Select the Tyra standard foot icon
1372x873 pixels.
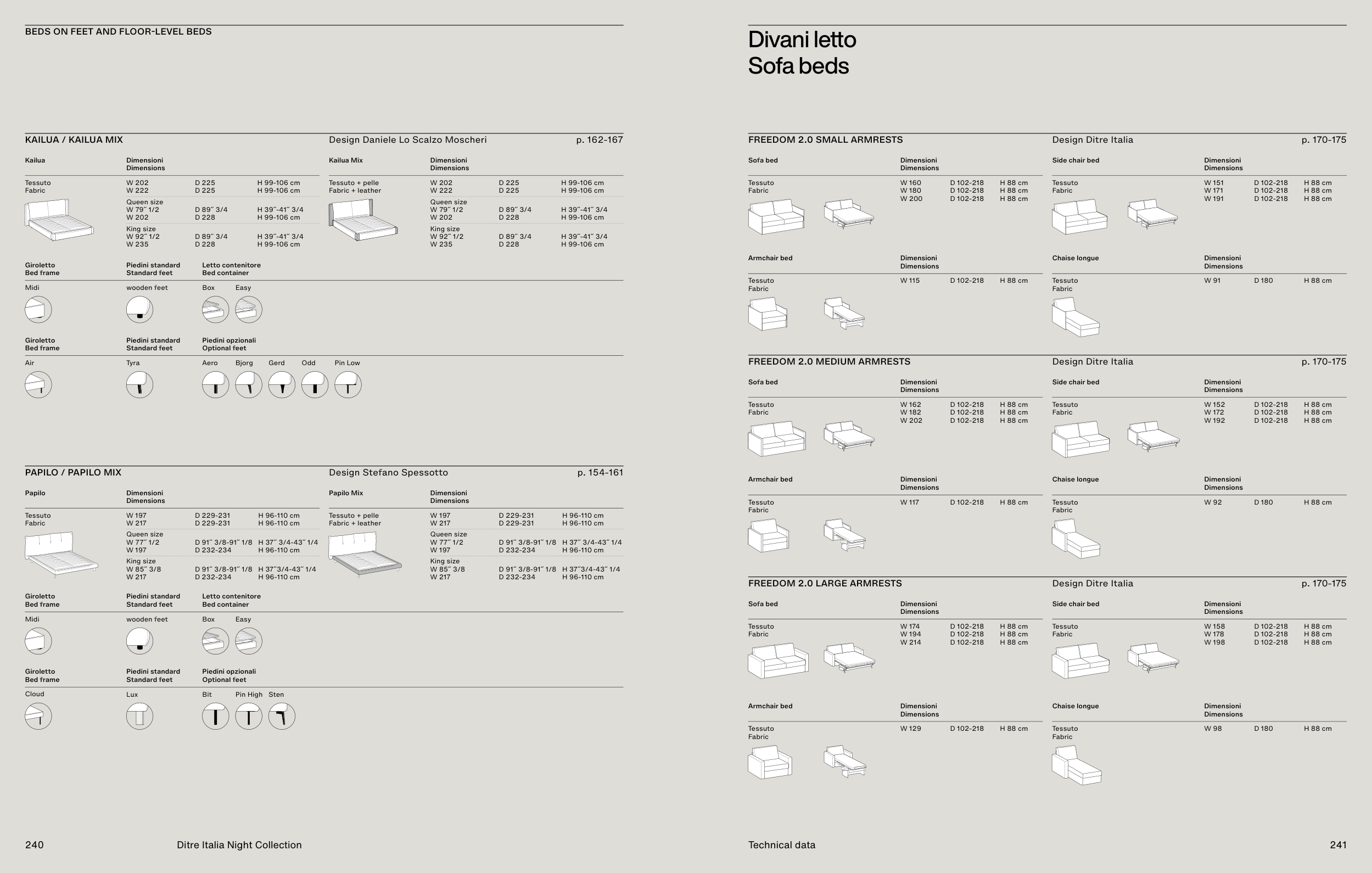coord(139,385)
